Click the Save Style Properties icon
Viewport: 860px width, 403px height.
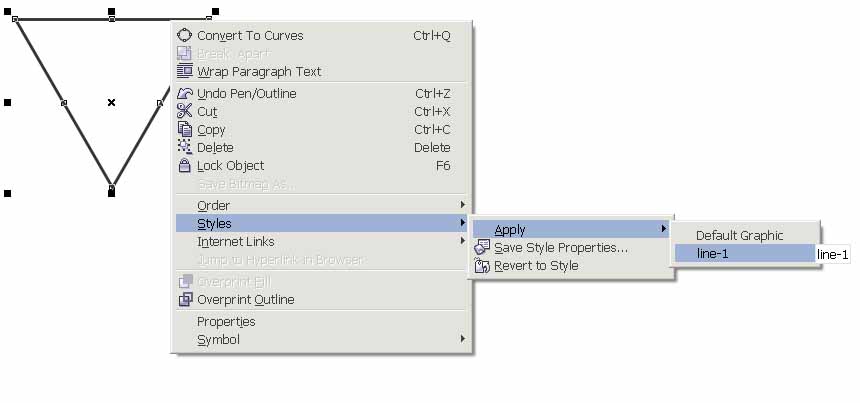[x=482, y=247]
